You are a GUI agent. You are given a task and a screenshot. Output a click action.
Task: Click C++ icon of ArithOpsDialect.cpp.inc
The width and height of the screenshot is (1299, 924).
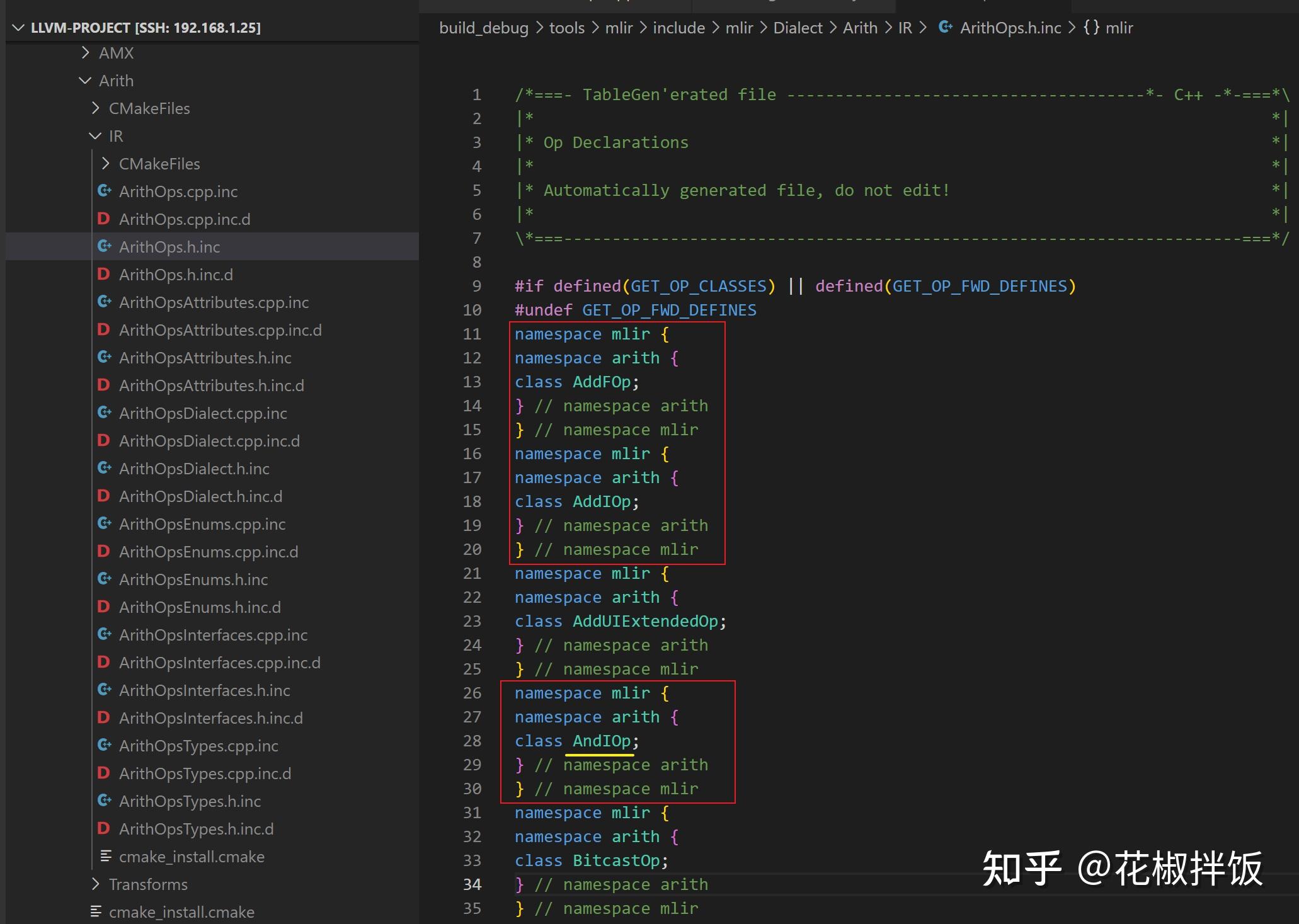pyautogui.click(x=105, y=413)
